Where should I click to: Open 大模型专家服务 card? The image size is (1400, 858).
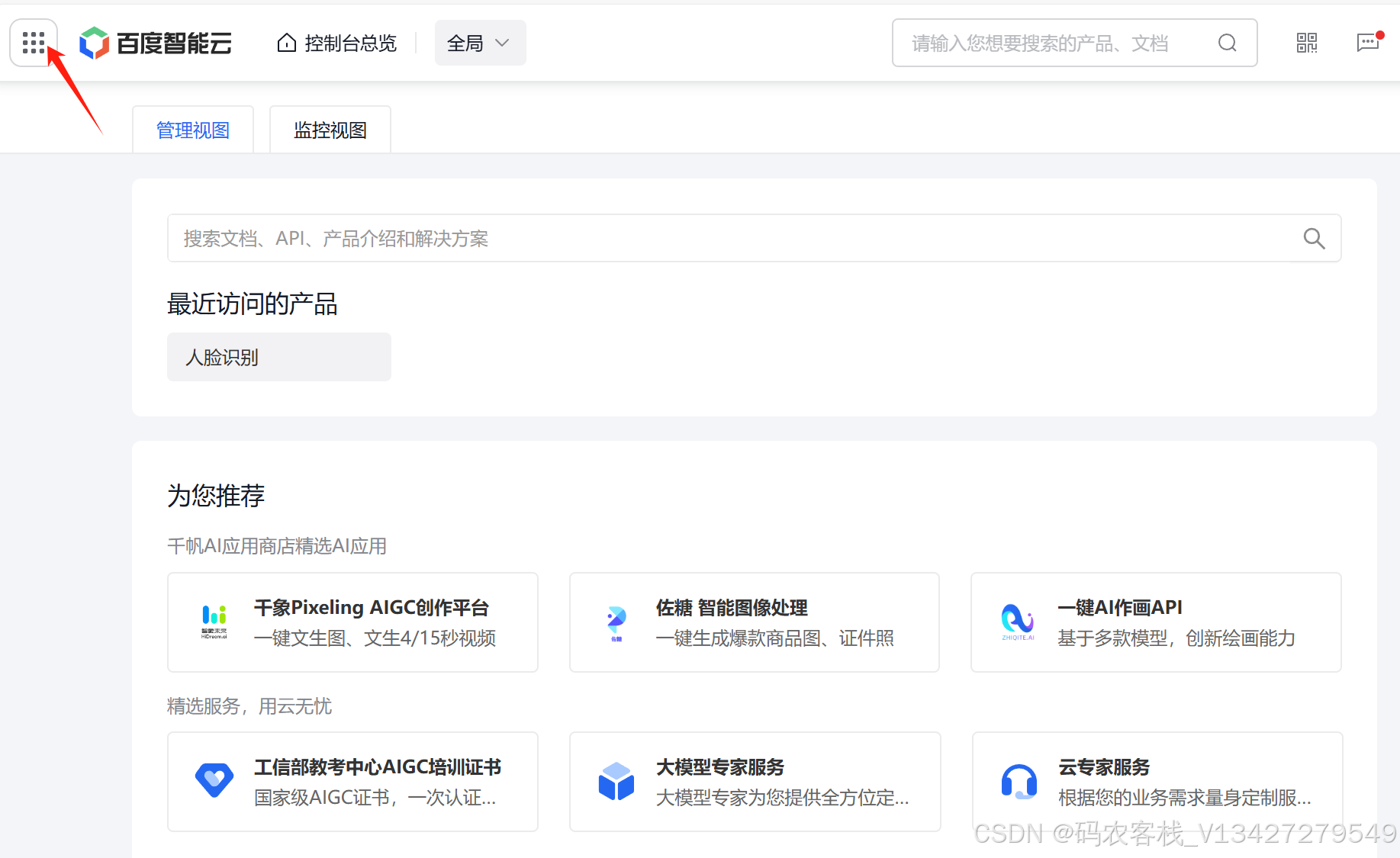[x=755, y=782]
